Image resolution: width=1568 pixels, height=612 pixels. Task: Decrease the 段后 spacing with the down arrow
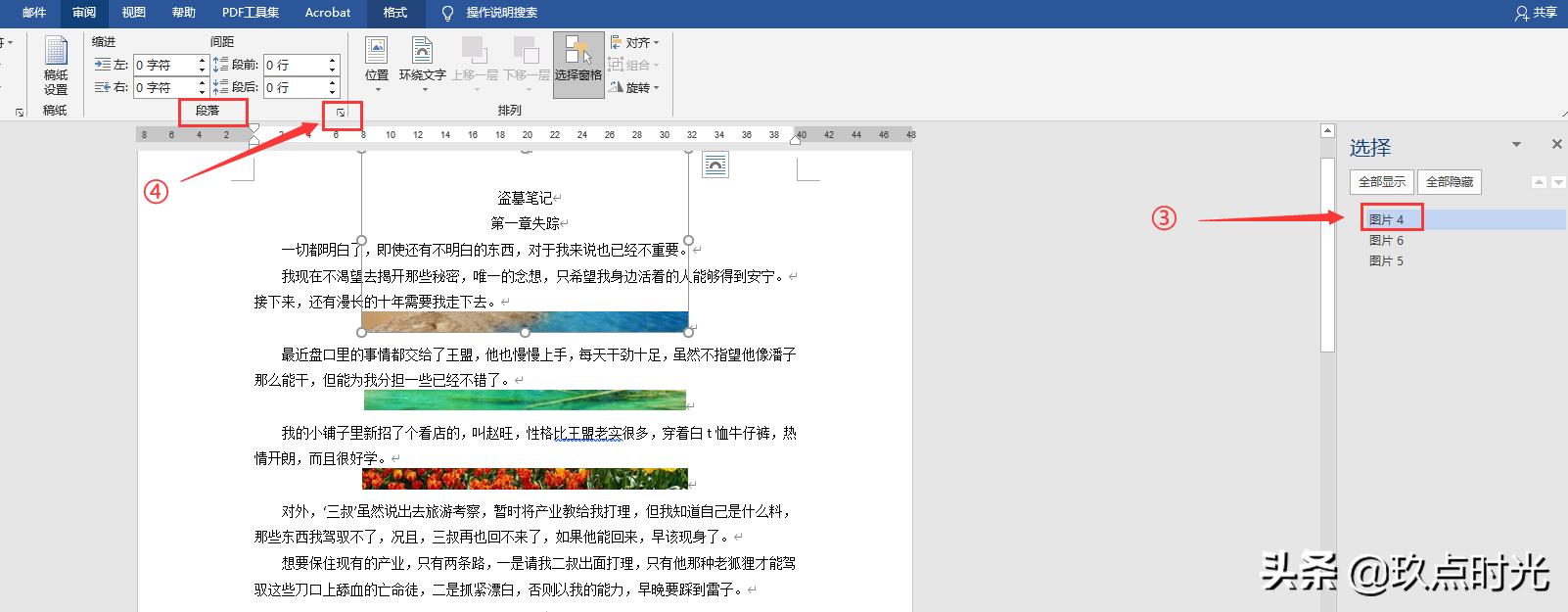pyautogui.click(x=333, y=92)
